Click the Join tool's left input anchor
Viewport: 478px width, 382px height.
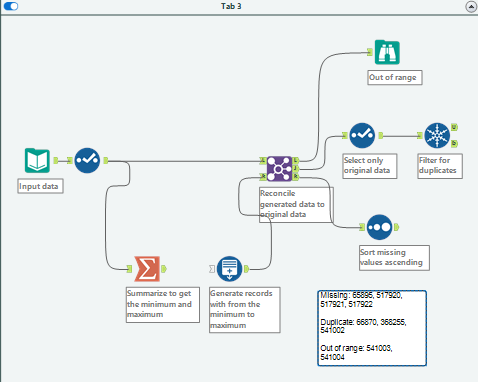263,161
